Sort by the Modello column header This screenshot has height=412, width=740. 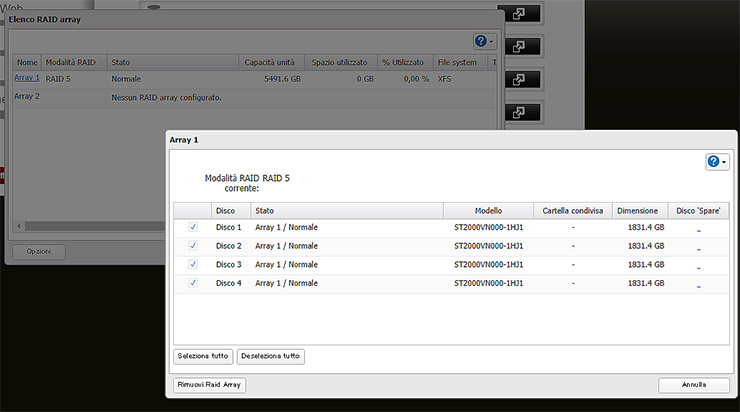pyautogui.click(x=489, y=211)
